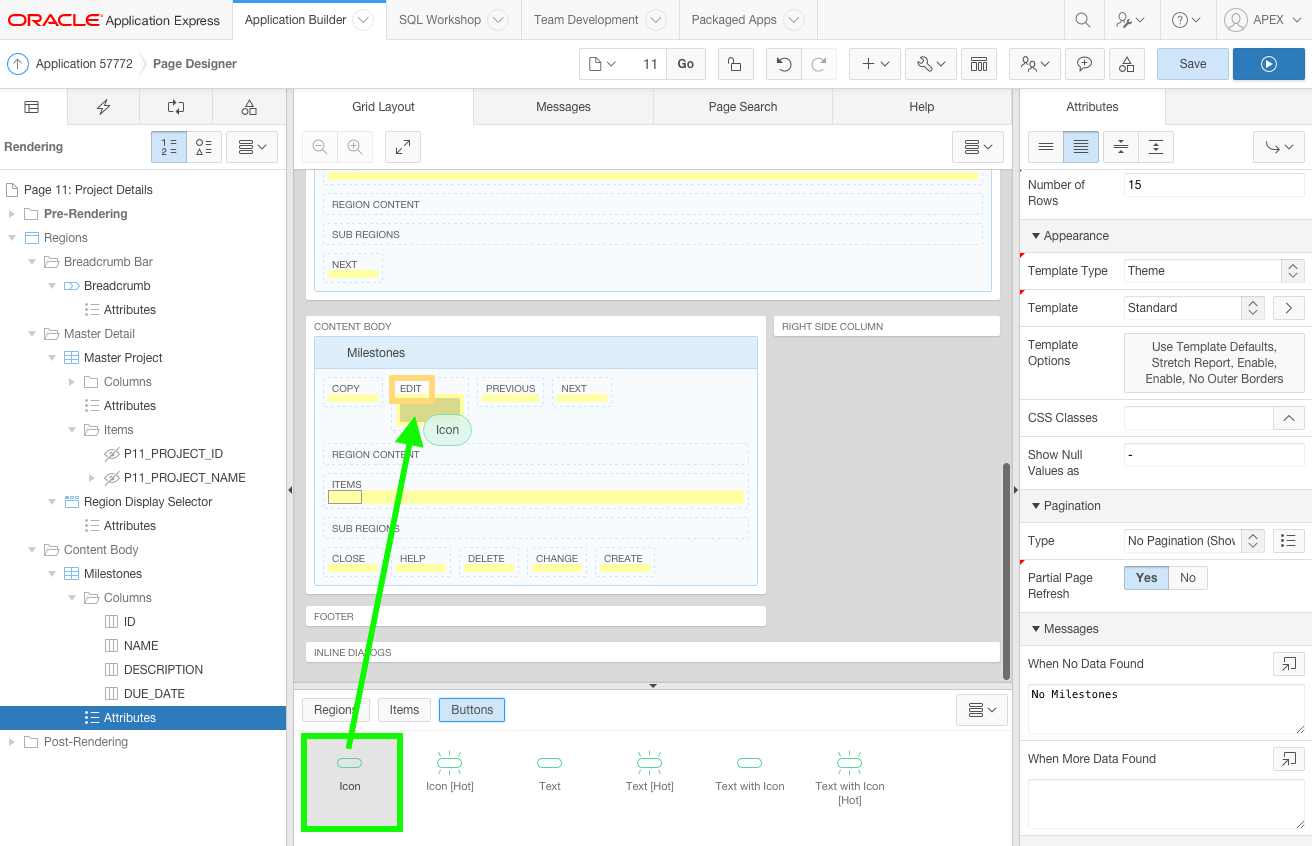
Task: Toggle Group by Processing Order in Rendering
Action: 169,147
